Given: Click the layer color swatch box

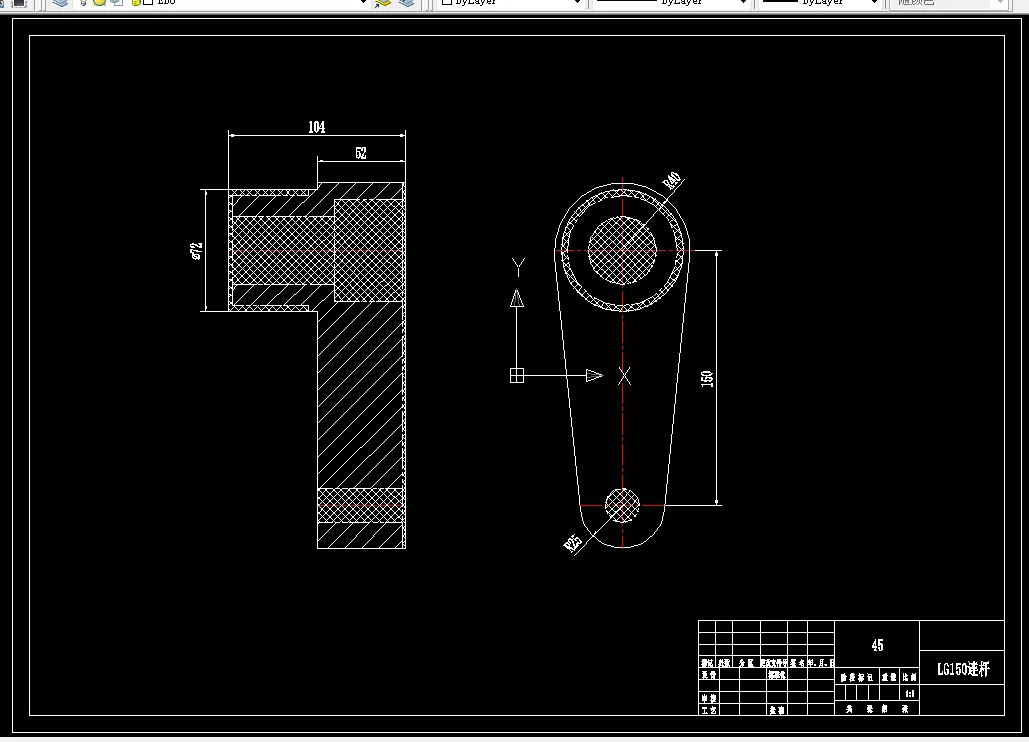Looking at the screenshot, I should [148, 3].
